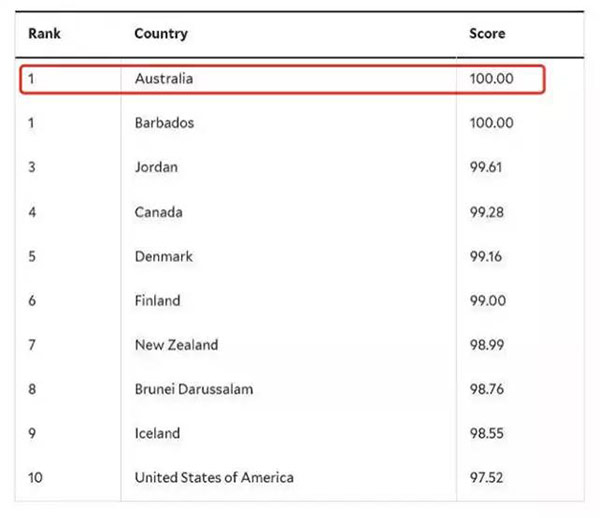Click New Zealand country name
The width and height of the screenshot is (600, 518).
click(176, 345)
